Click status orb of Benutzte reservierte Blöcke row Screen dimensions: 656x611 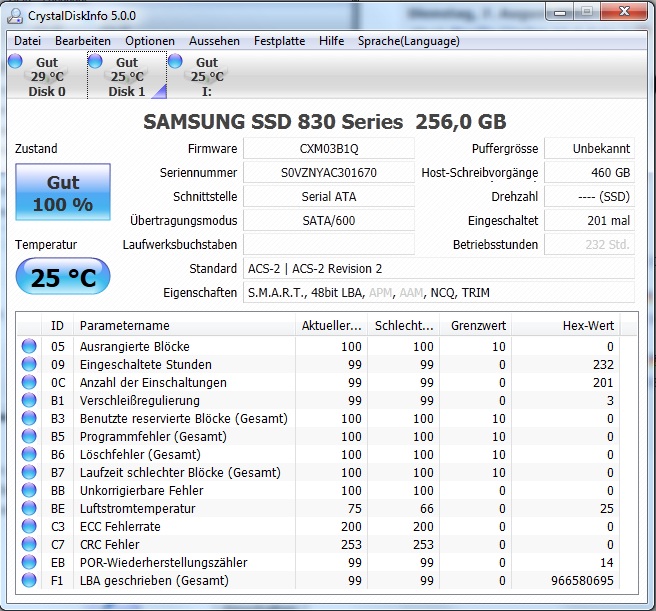29,418
